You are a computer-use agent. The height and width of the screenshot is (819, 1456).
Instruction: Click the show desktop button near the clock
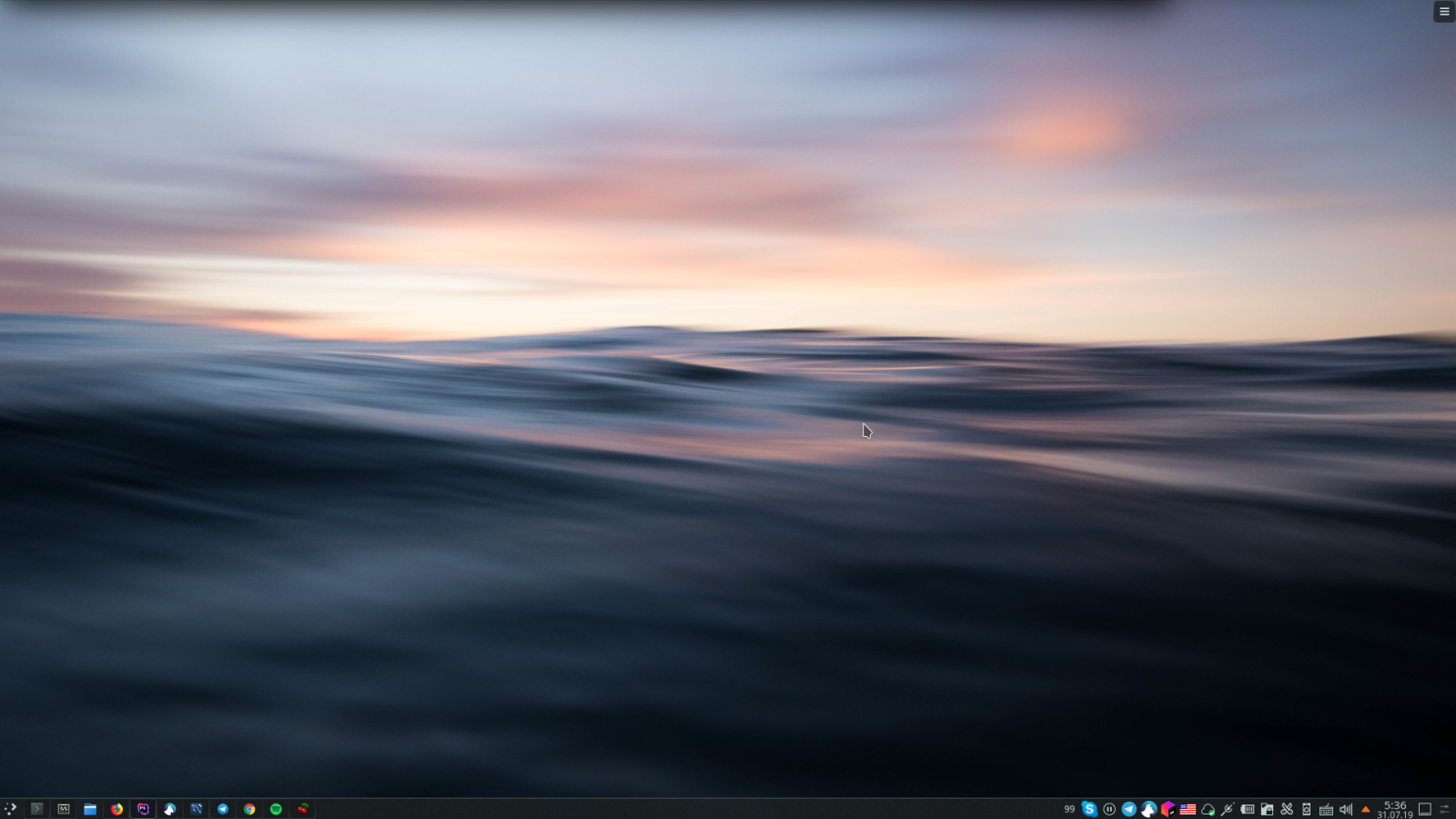tap(1425, 808)
